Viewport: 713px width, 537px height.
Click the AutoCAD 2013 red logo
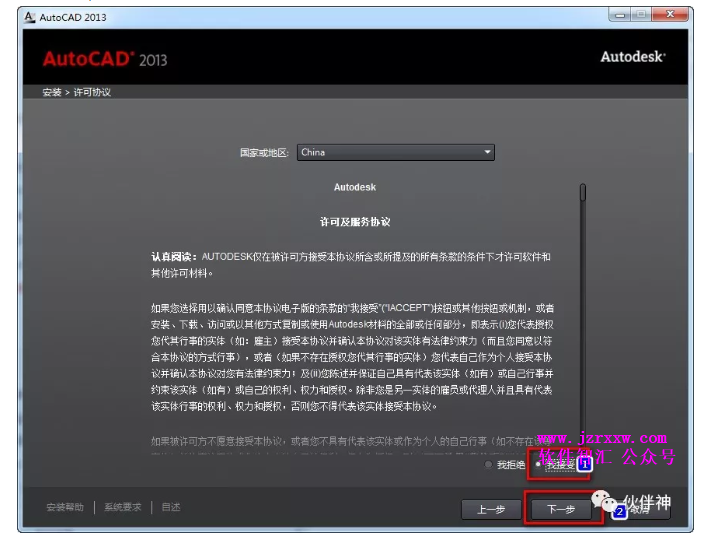coord(105,59)
